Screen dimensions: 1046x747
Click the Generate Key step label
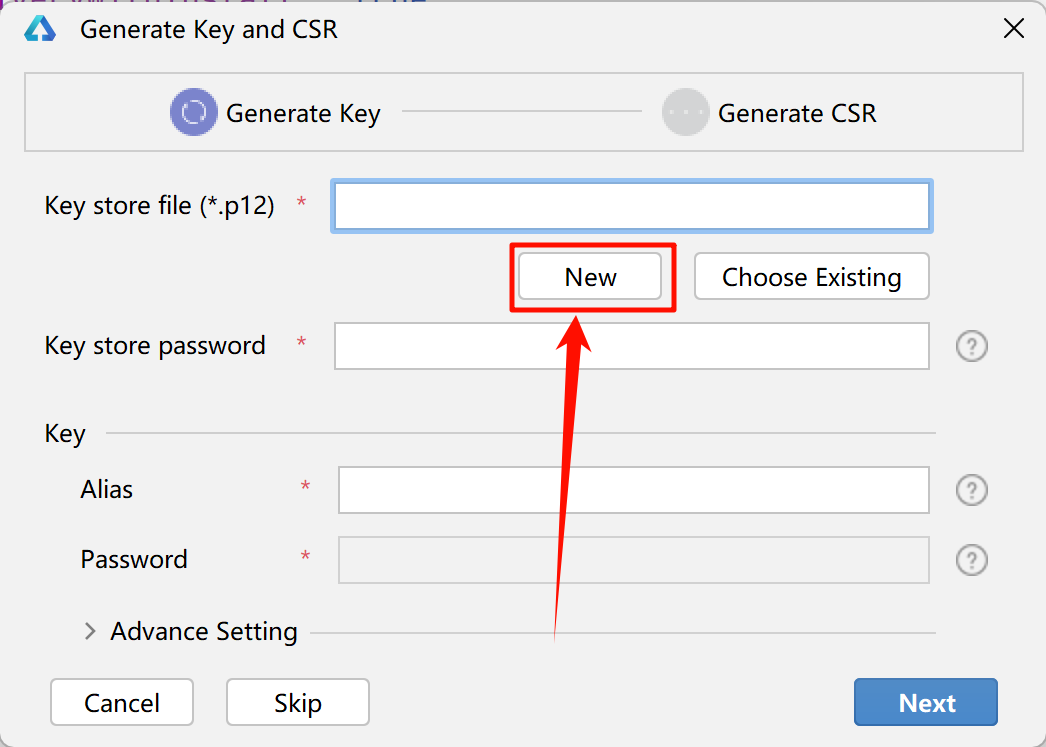coord(303,113)
